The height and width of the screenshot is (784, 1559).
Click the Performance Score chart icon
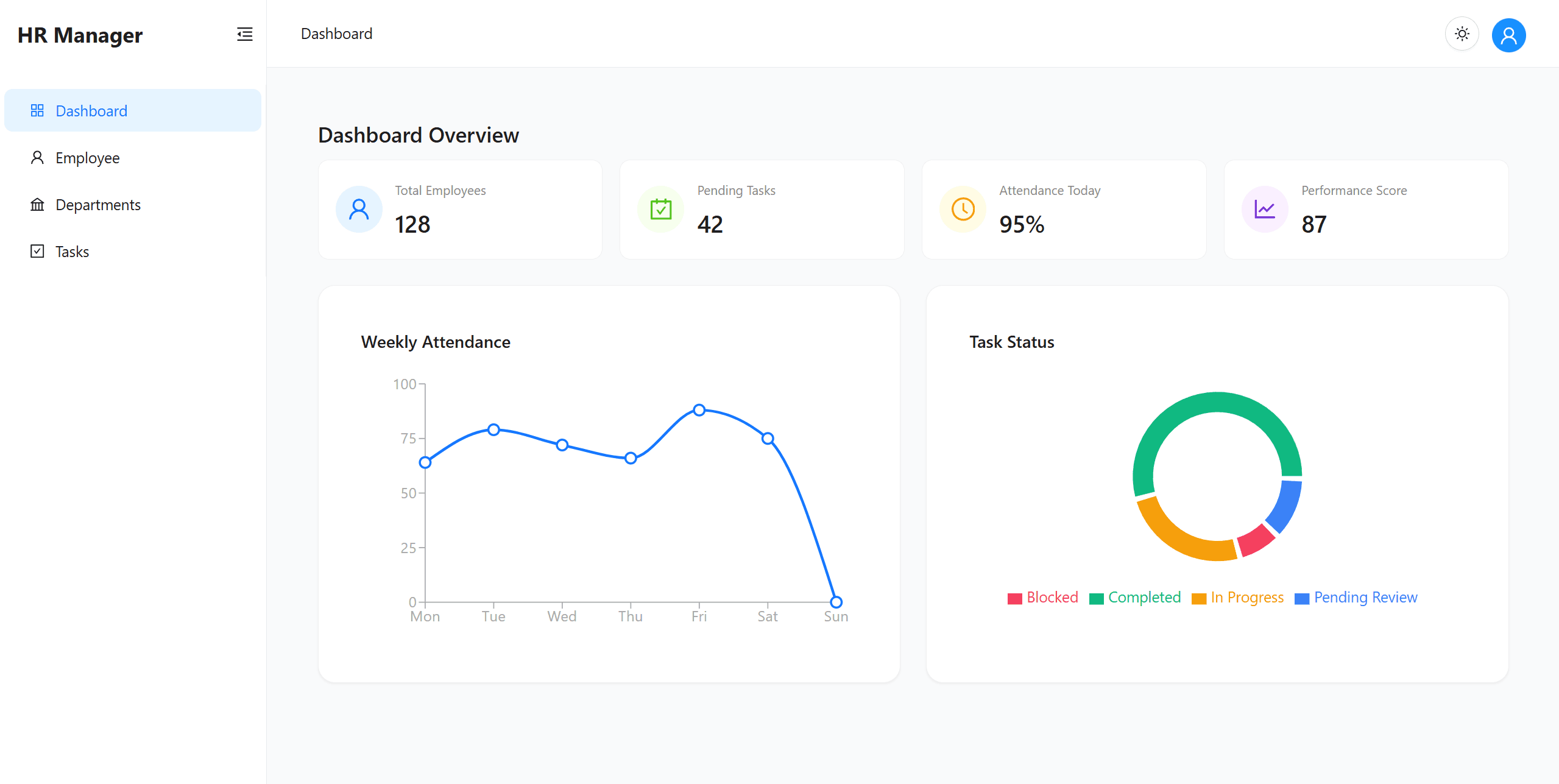pos(1264,209)
